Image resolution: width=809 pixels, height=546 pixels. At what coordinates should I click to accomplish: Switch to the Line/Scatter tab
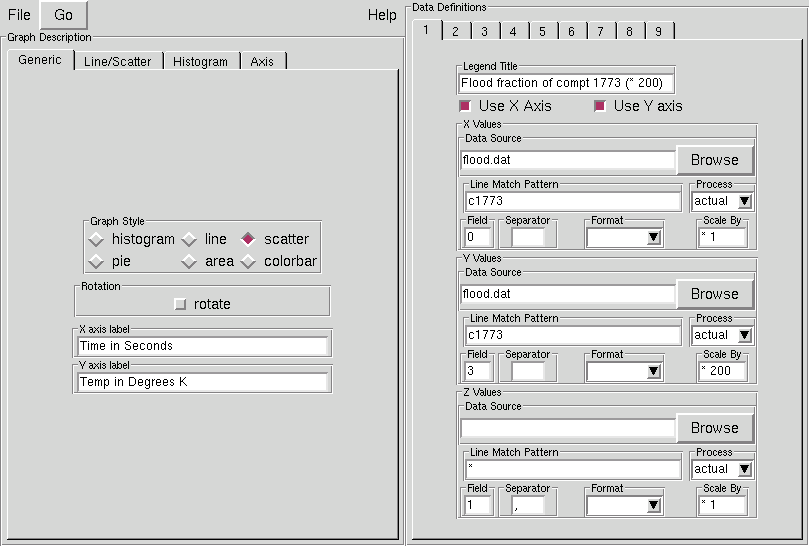[x=117, y=61]
